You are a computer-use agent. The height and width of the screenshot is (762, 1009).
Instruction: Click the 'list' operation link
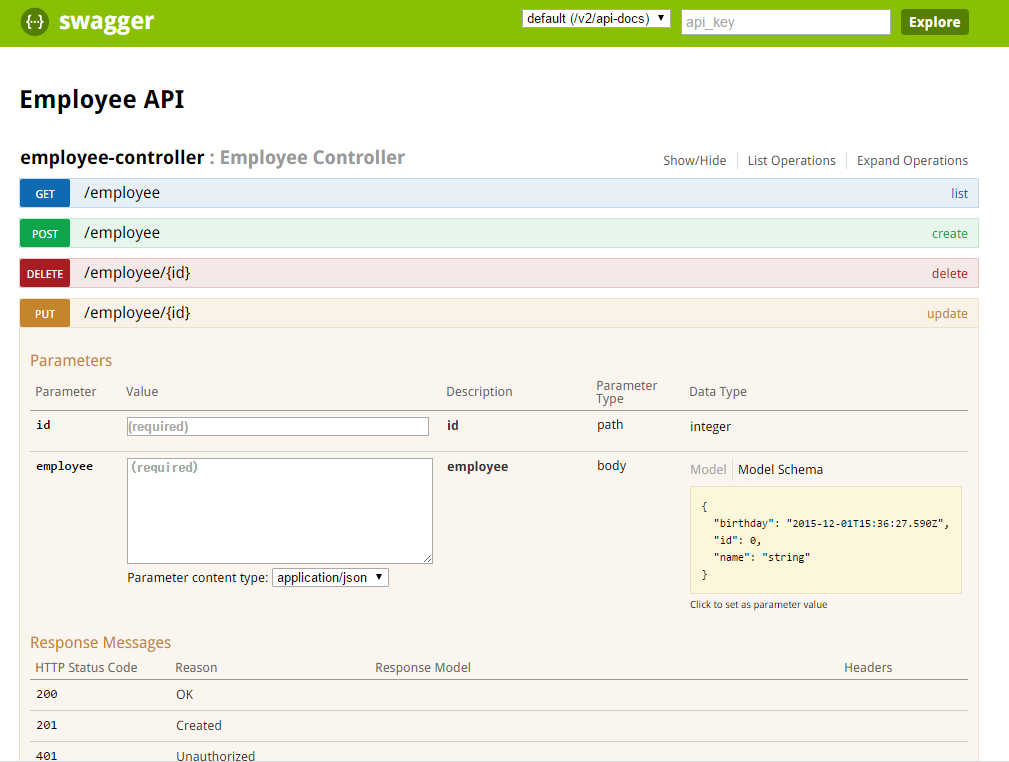959,194
